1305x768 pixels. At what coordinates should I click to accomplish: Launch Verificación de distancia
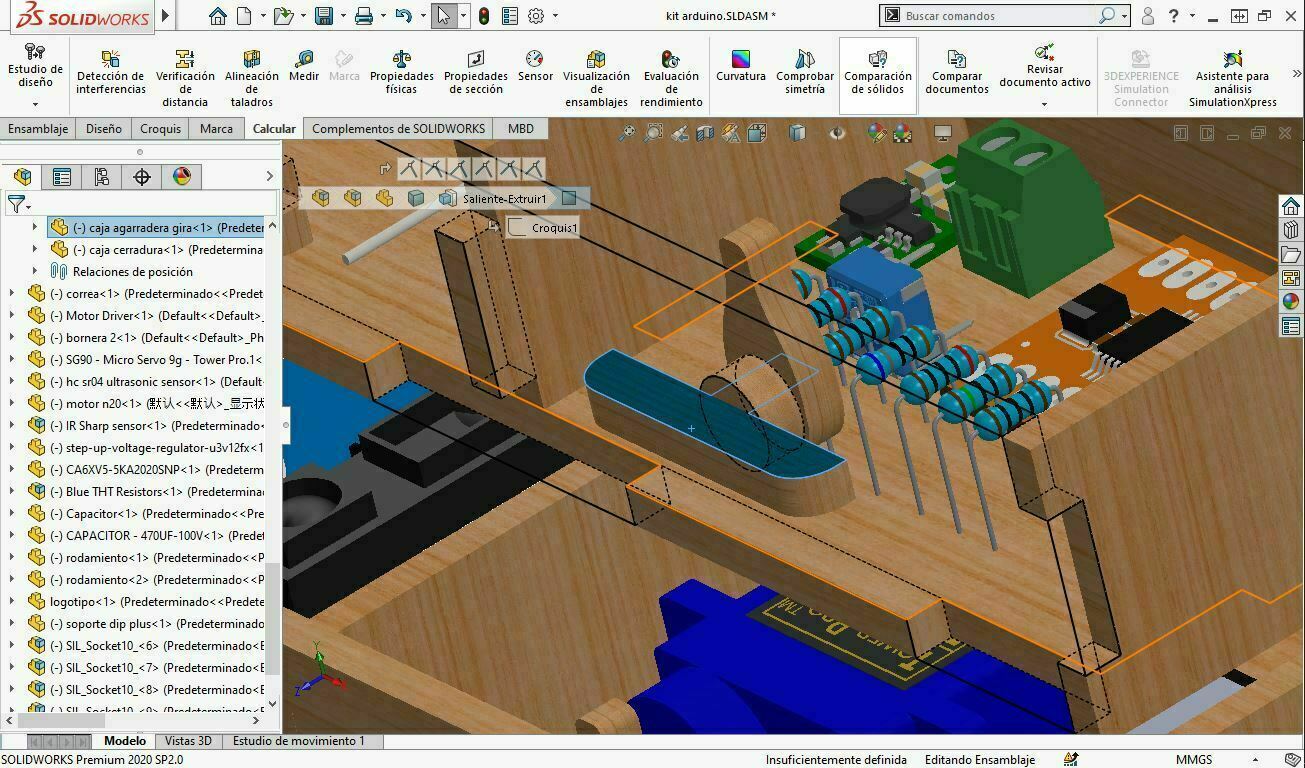185,79
